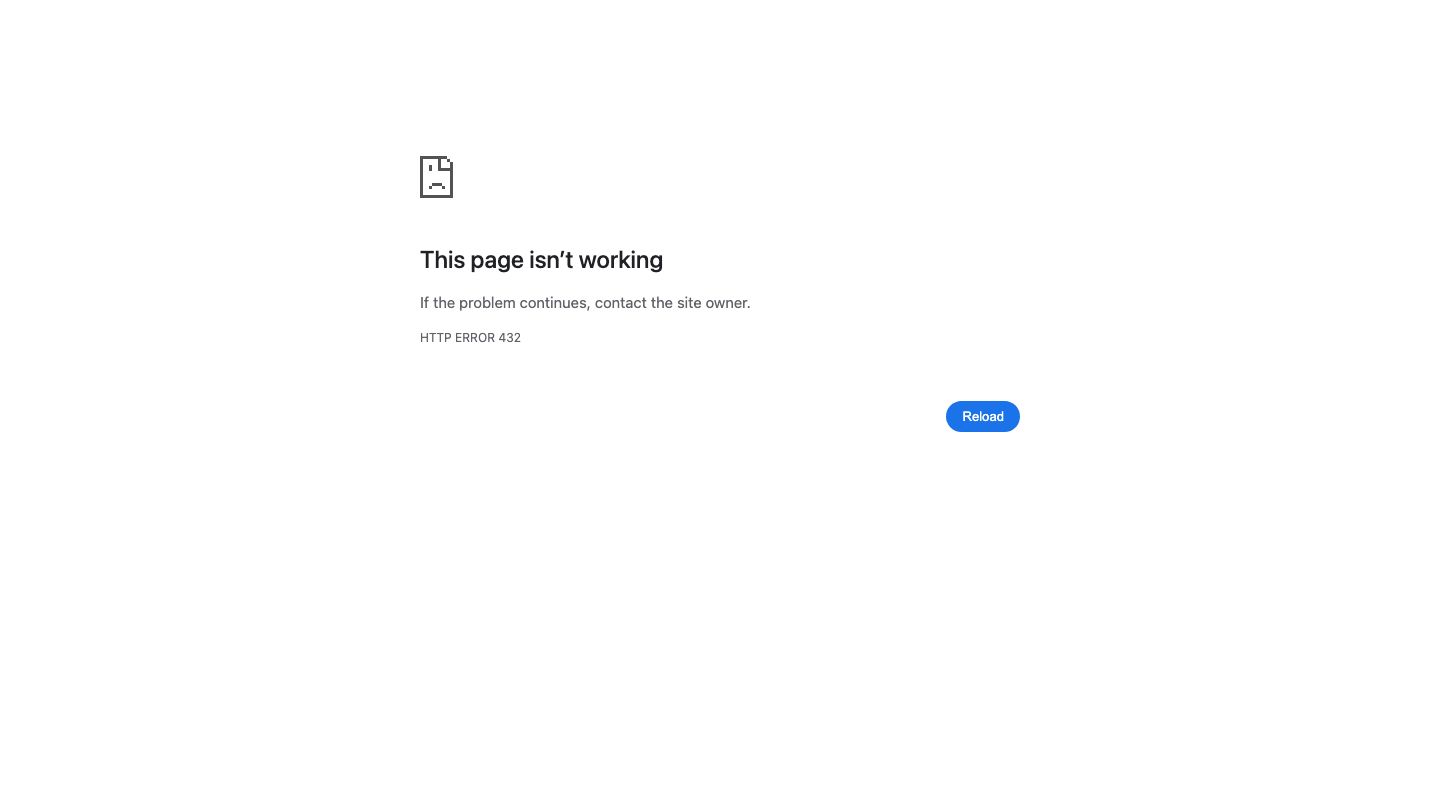1440x810 pixels.
Task: Click the HTTP ERROR 432 text
Action: pyautogui.click(x=470, y=338)
